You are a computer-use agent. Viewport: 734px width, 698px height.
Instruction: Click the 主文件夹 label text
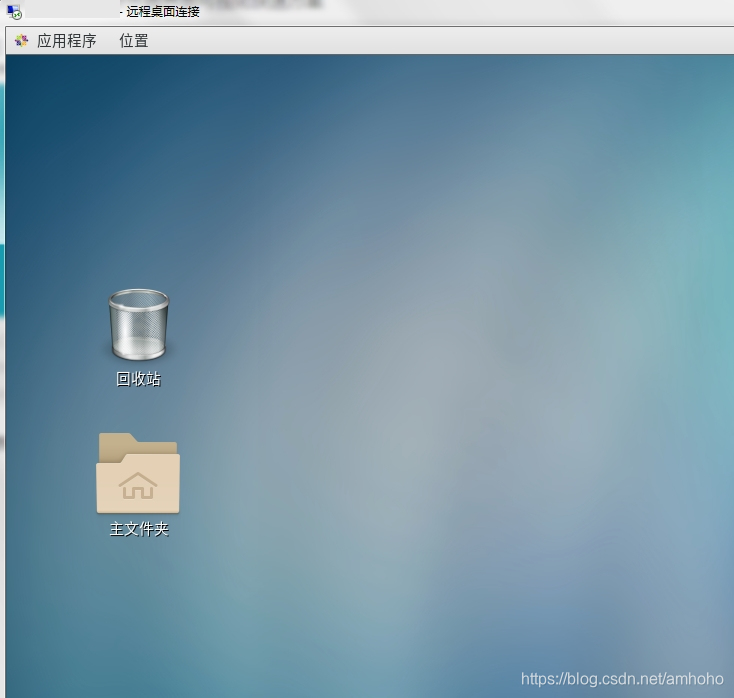(139, 529)
